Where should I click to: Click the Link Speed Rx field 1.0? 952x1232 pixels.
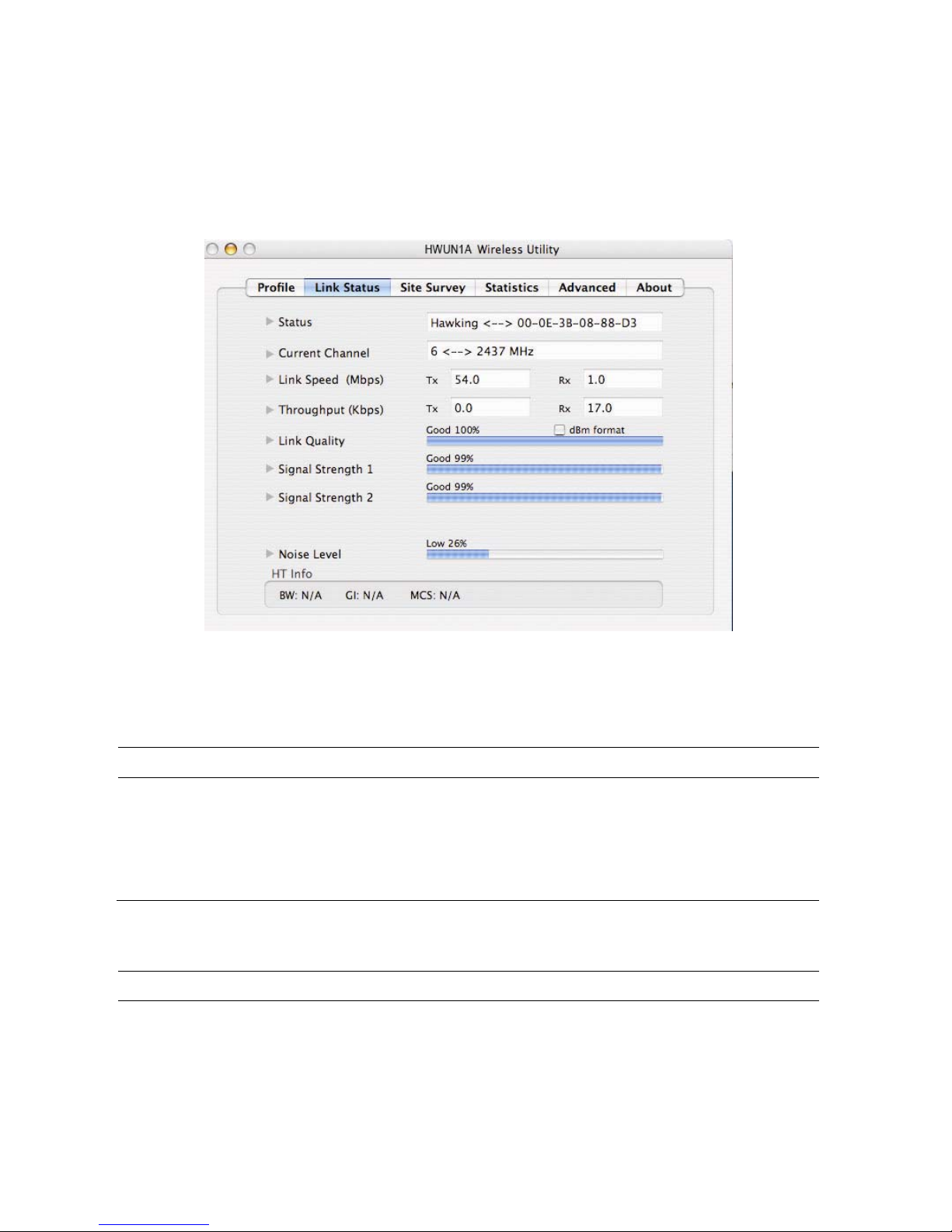tap(623, 379)
